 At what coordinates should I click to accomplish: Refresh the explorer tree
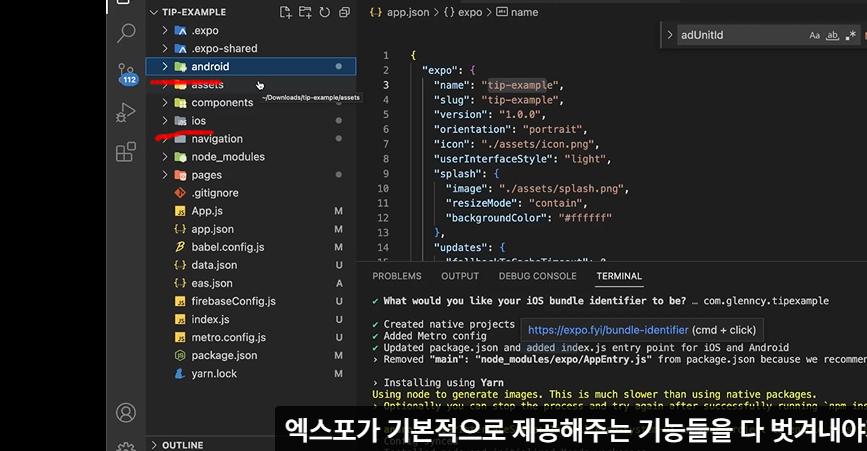pos(325,12)
